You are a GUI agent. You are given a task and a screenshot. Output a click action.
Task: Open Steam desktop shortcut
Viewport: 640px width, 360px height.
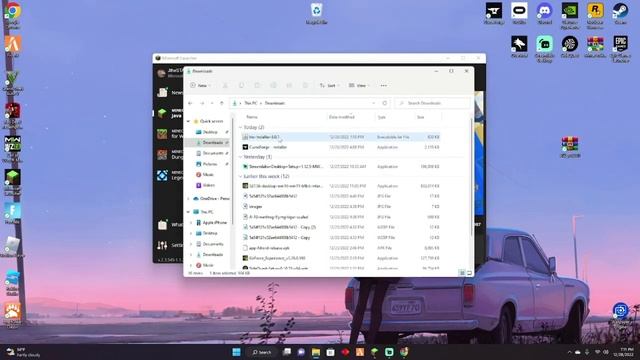[620, 13]
